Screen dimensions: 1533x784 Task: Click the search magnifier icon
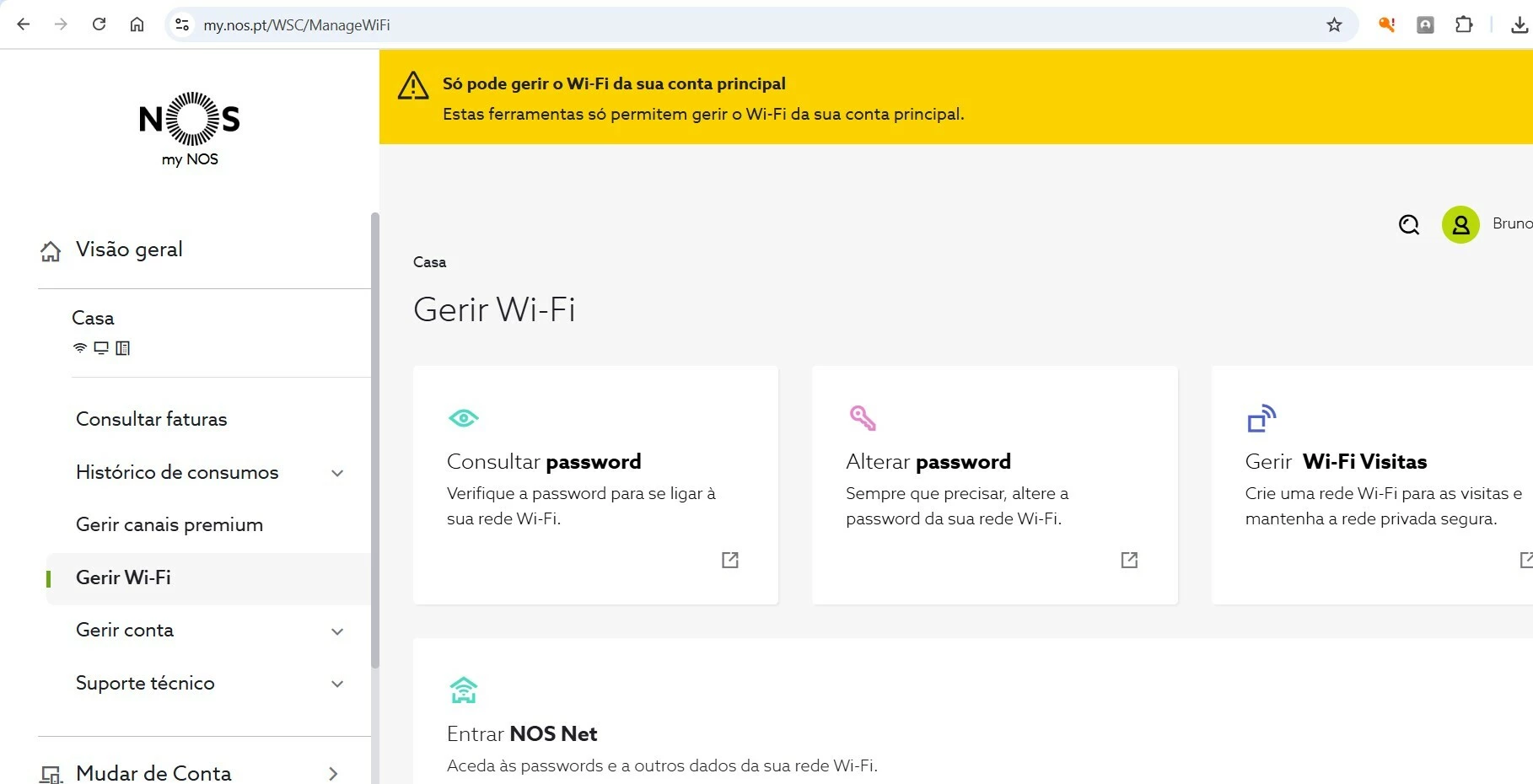tap(1409, 224)
